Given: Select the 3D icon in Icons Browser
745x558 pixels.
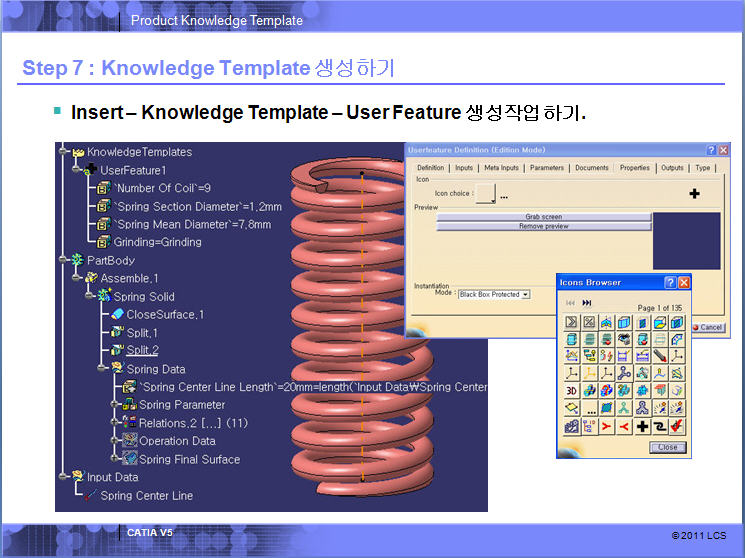Looking at the screenshot, I should (x=572, y=390).
